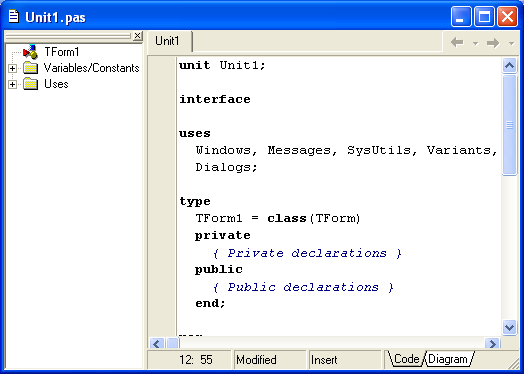The width and height of the screenshot is (524, 374).
Task: Minimize the Unit1.pas window
Action: pos(461,16)
